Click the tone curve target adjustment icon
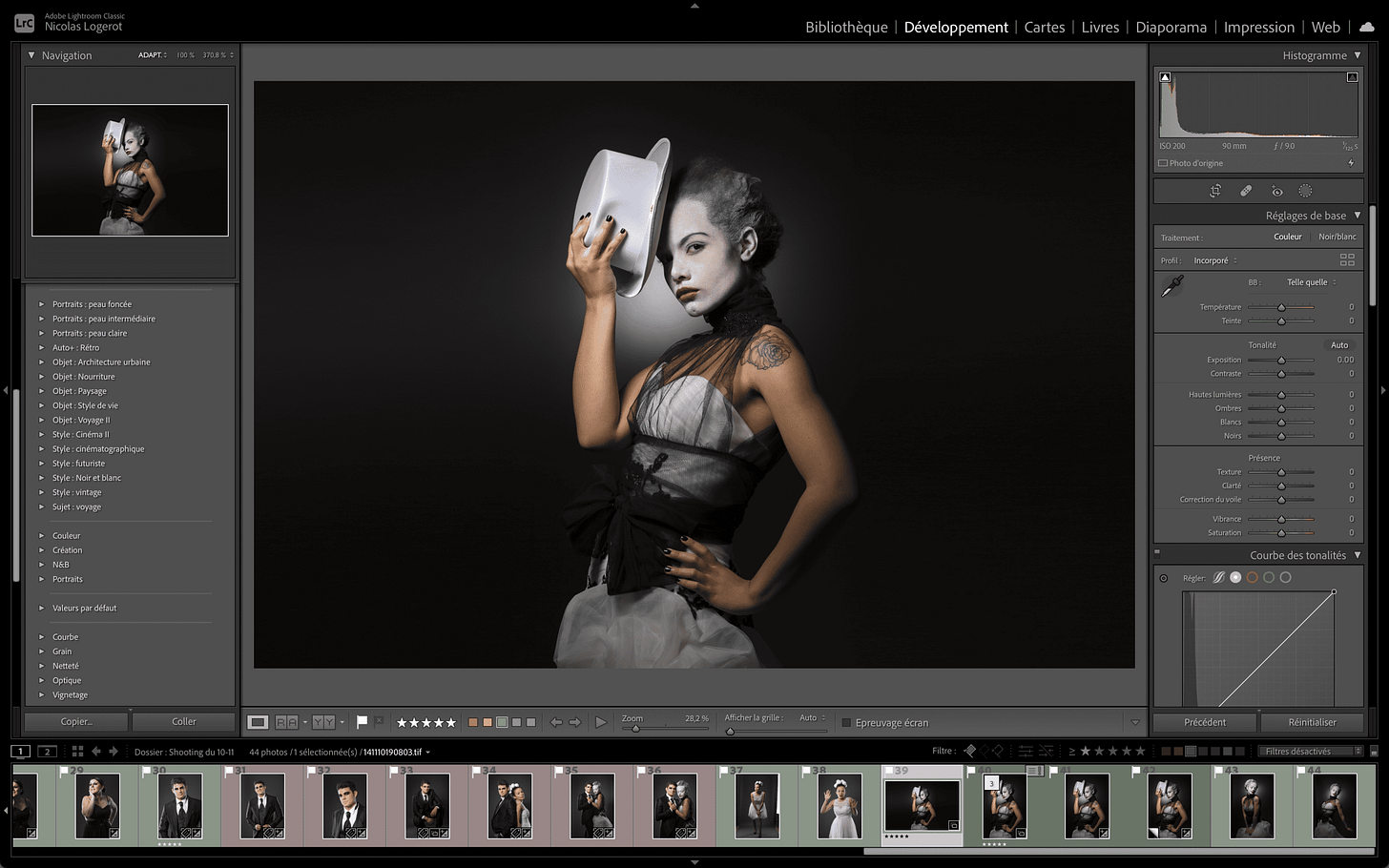Screen dimensions: 1389x868 (1163, 578)
